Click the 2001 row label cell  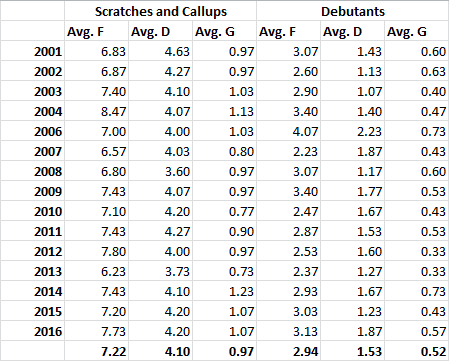click(x=32, y=51)
